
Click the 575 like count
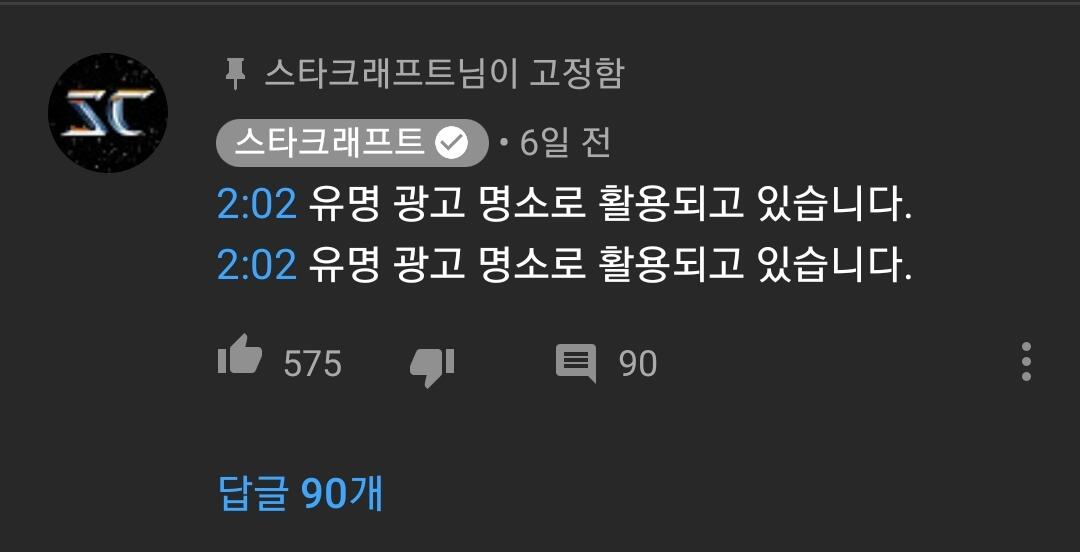coord(313,363)
